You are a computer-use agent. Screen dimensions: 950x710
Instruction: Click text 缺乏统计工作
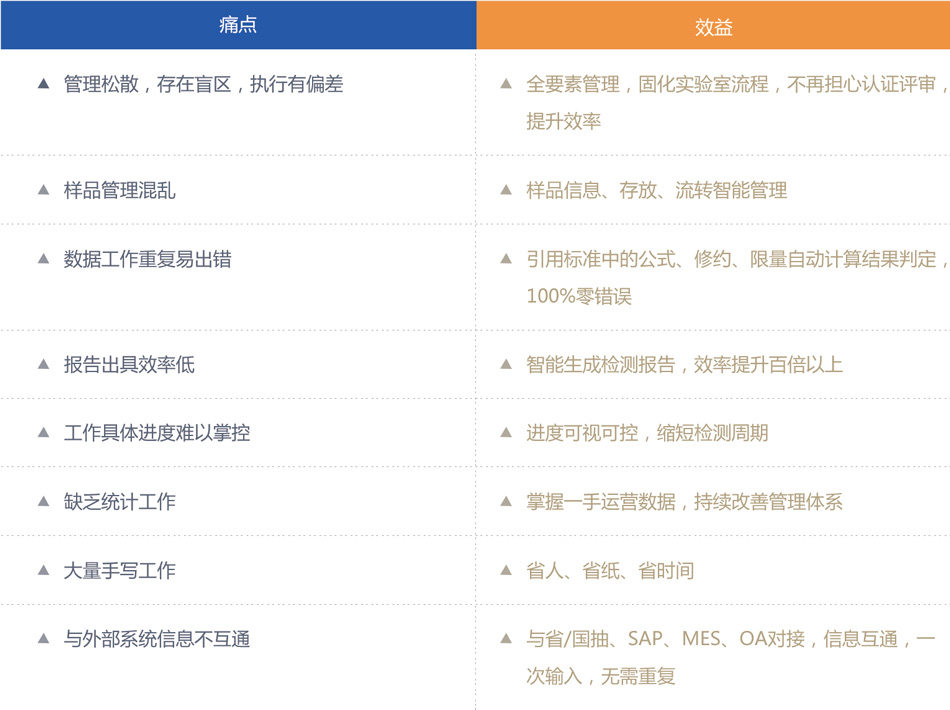pyautogui.click(x=119, y=502)
